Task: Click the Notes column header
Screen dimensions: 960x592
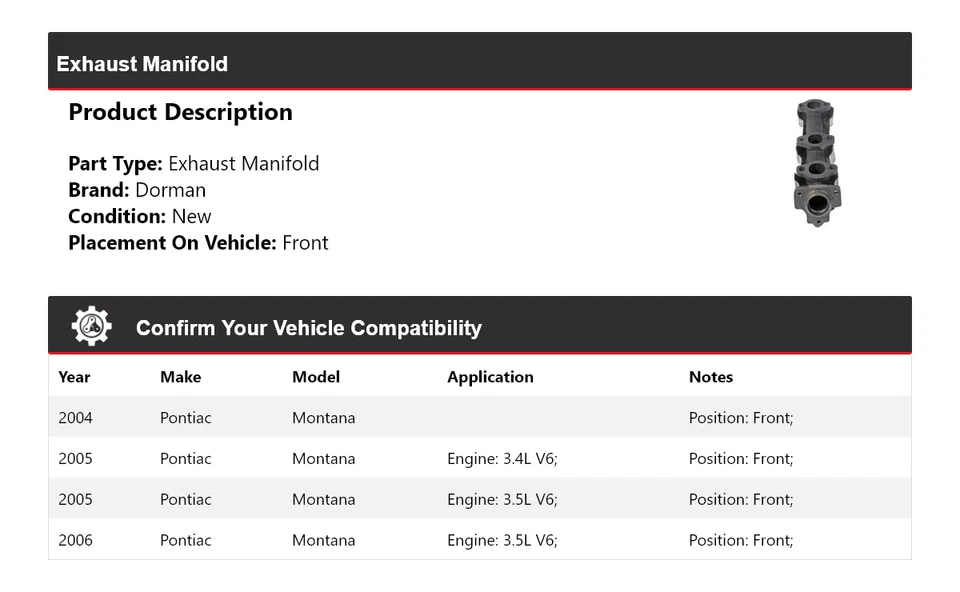Action: click(711, 377)
